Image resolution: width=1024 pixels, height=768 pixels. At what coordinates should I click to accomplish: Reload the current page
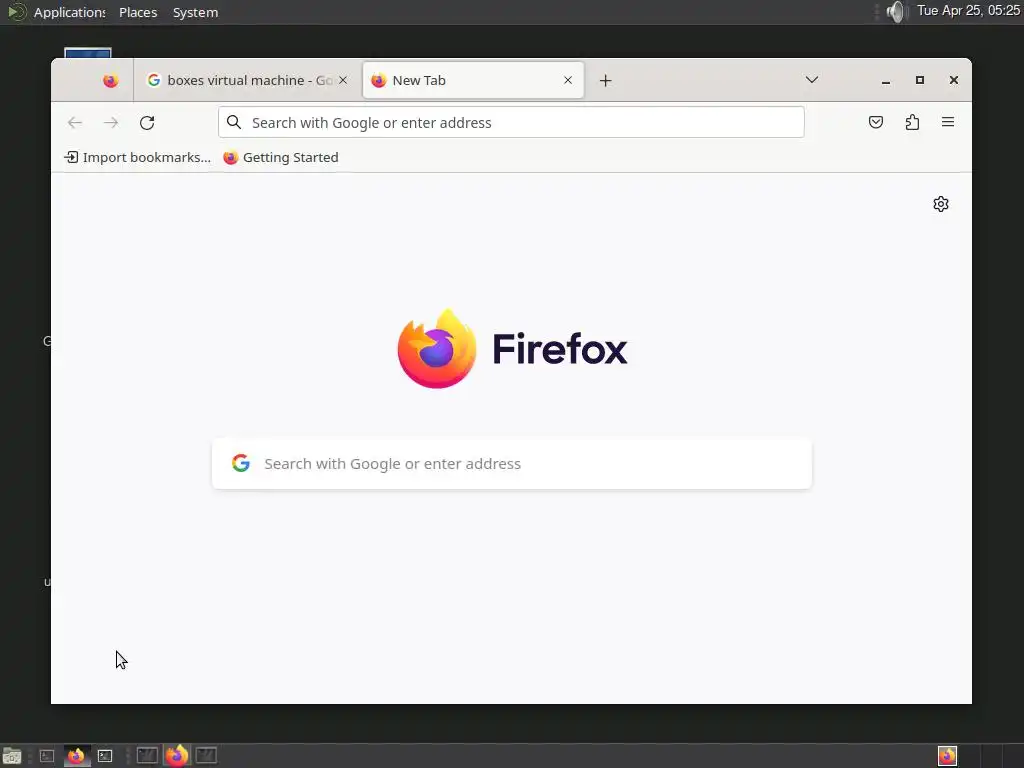click(x=147, y=123)
